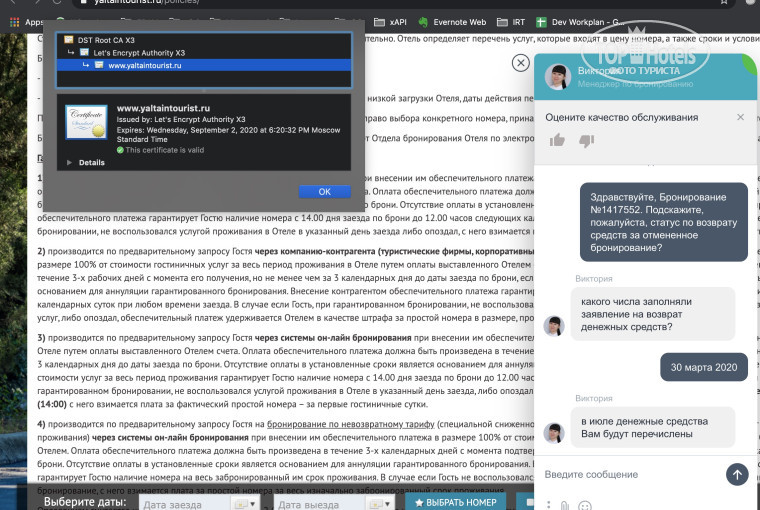The height and width of the screenshot is (510, 760).
Task: Close the chat widget with circled X
Action: pos(521,63)
